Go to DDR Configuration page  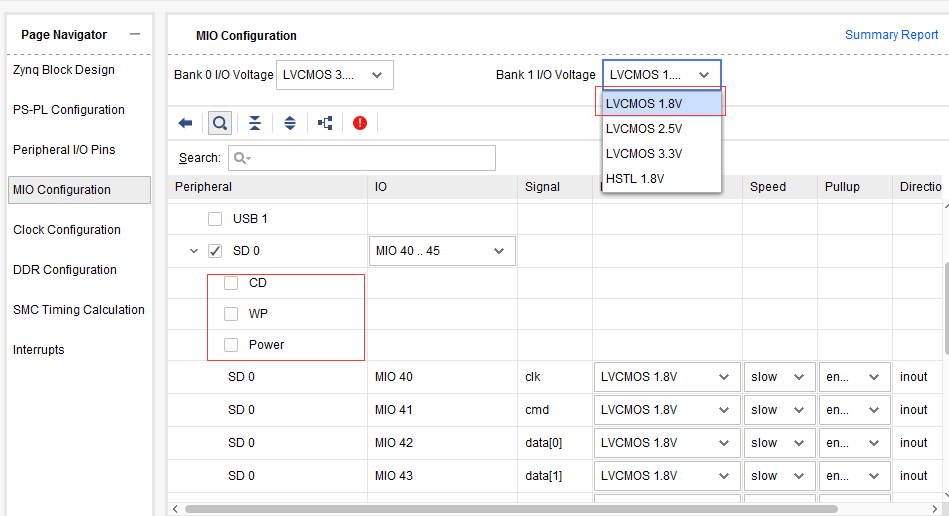click(65, 270)
